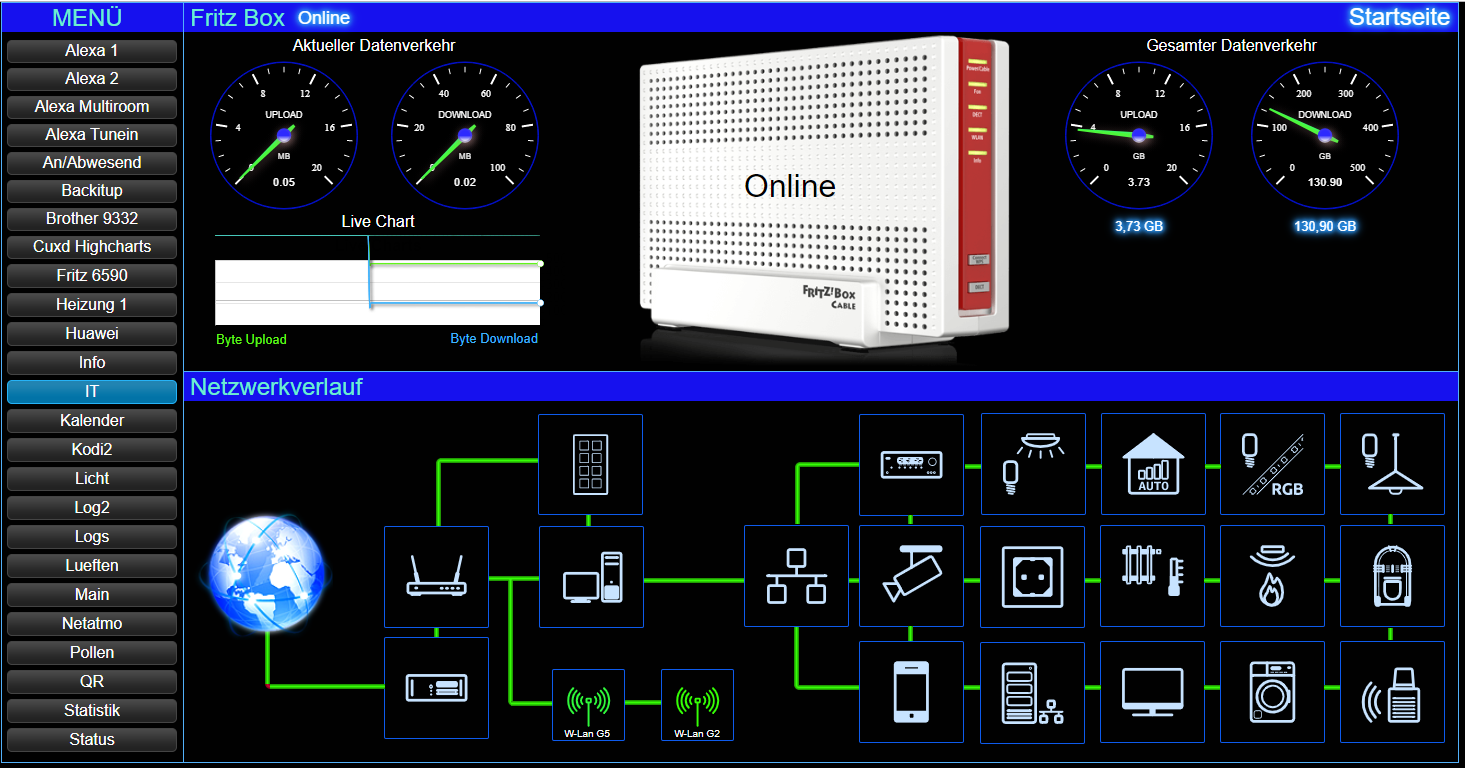The width and height of the screenshot is (1465, 768).
Task: Go to Status page
Action: click(92, 739)
